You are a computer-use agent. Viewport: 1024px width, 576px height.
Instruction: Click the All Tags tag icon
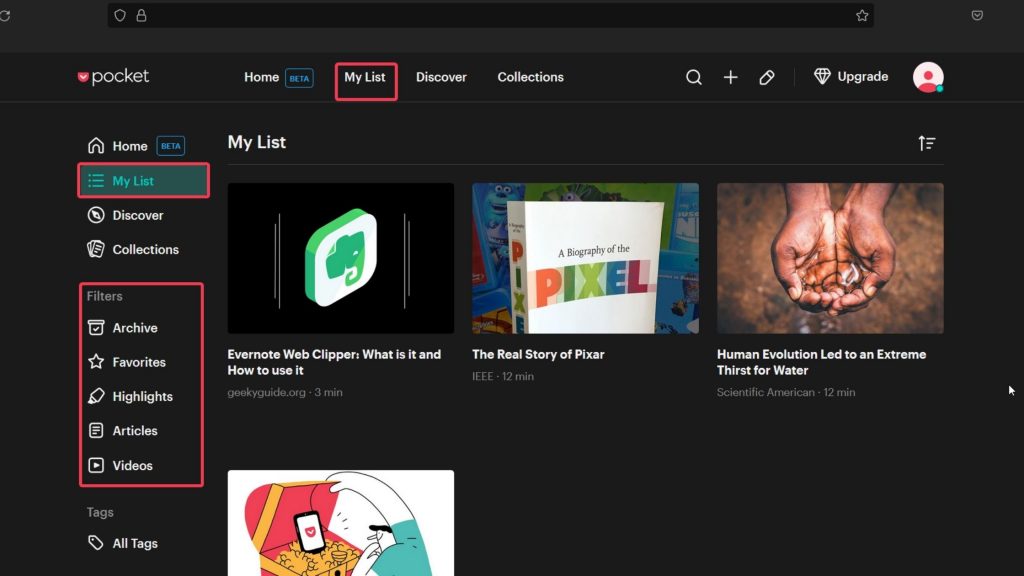click(x=96, y=543)
